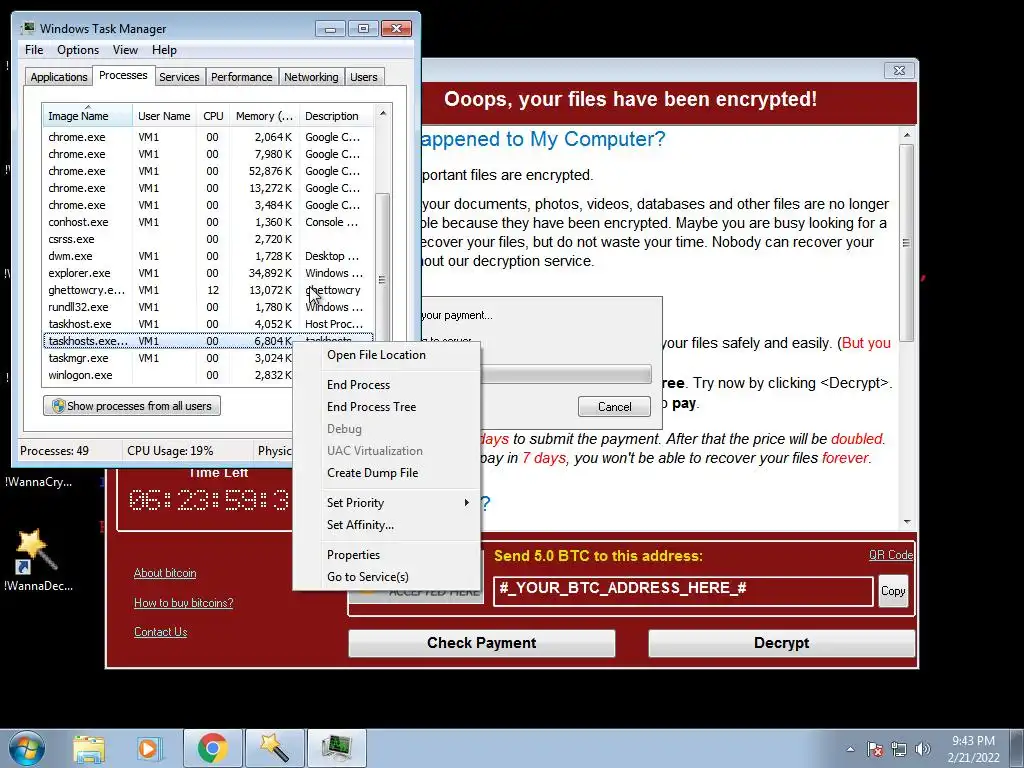Open the Contact Us link
1024x768 pixels.
(161, 632)
